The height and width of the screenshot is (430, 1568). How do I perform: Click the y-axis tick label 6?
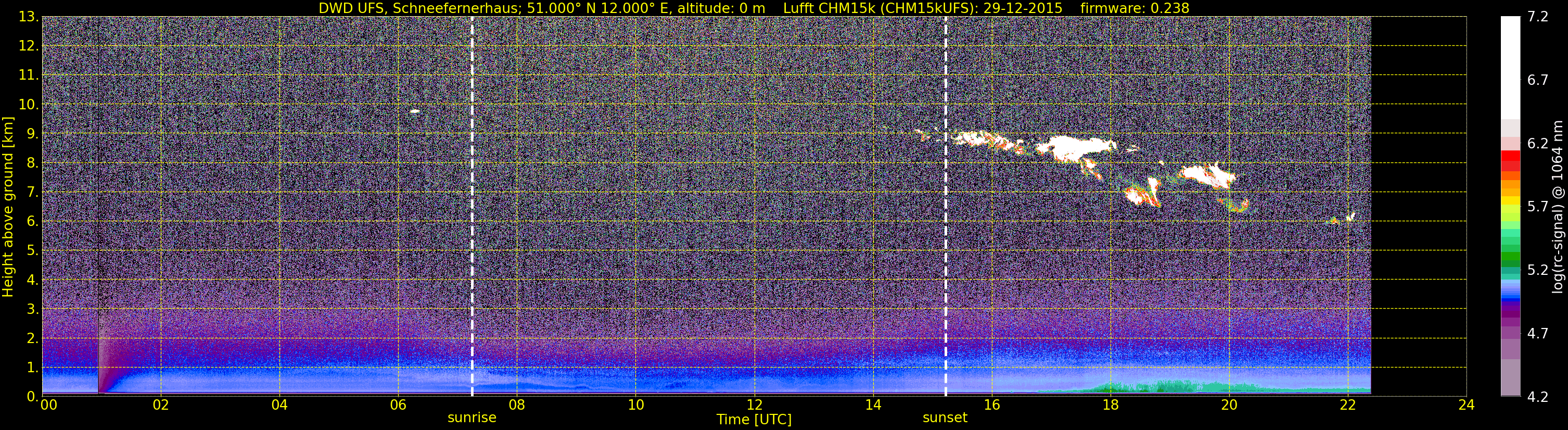[x=33, y=222]
